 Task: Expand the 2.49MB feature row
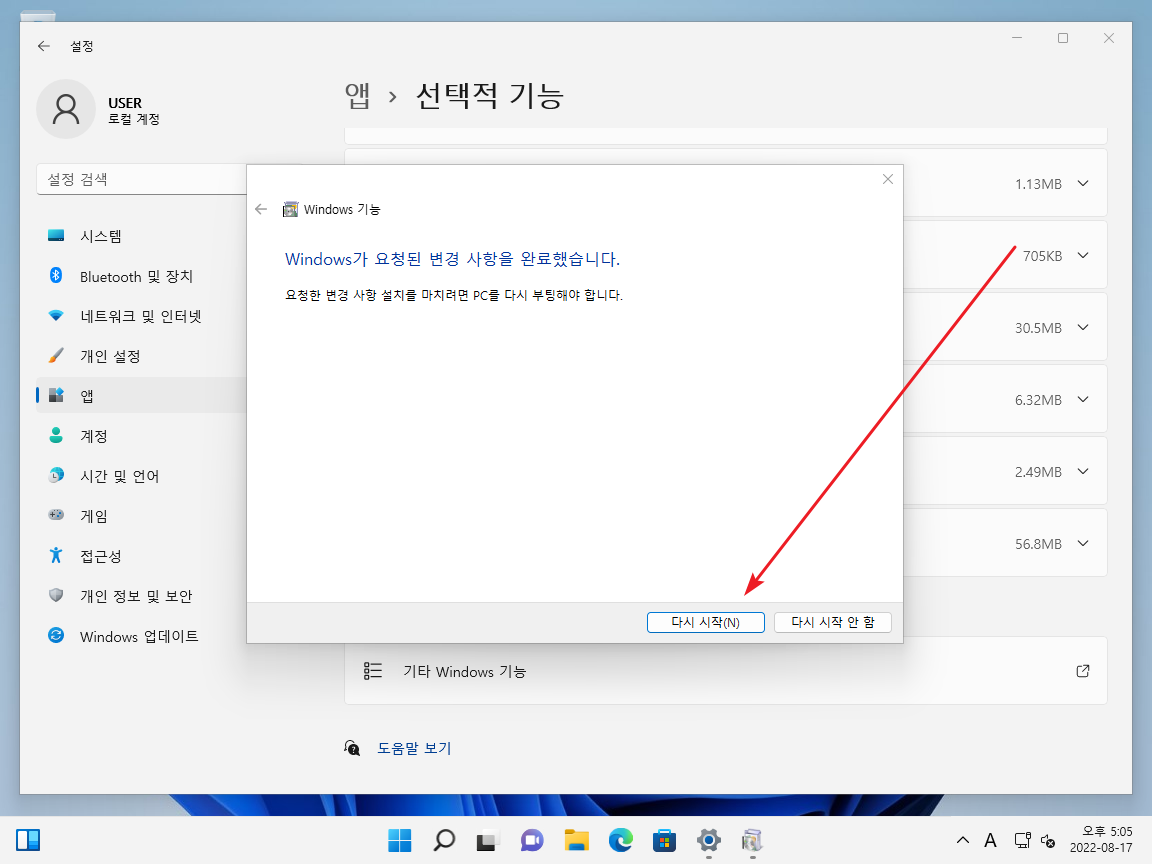pyautogui.click(x=1082, y=472)
